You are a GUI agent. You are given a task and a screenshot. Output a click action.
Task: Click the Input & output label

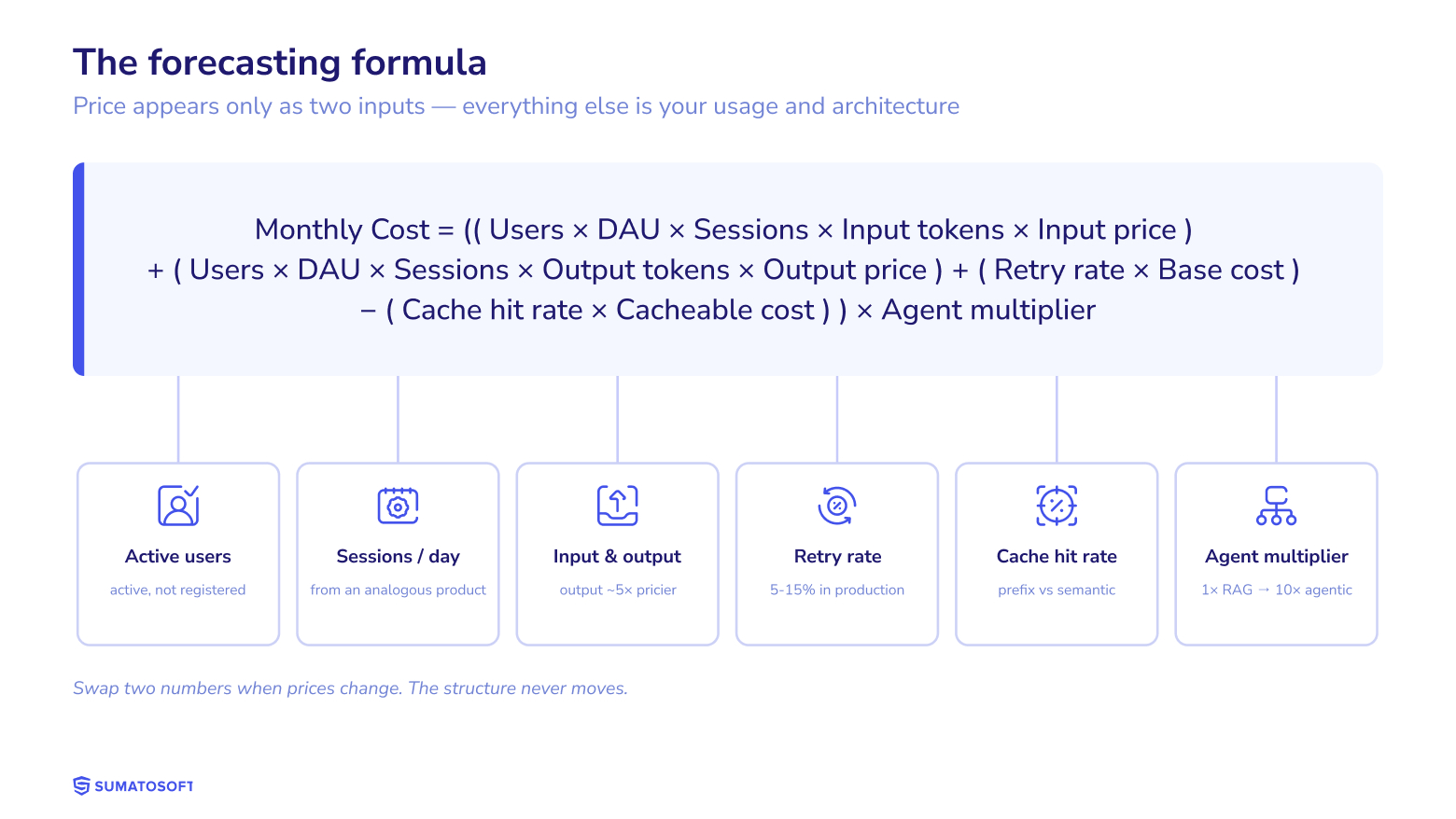tap(617, 557)
